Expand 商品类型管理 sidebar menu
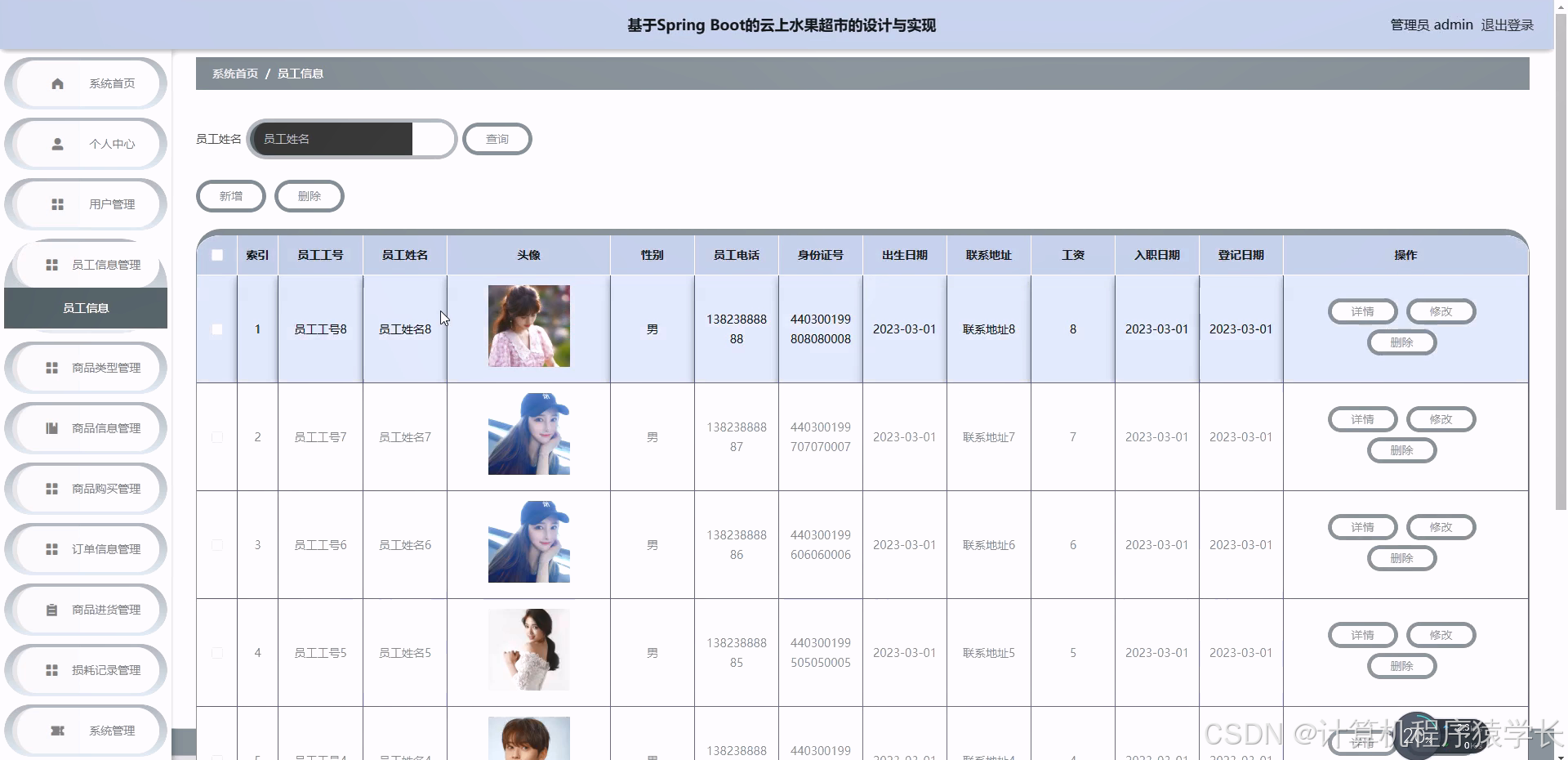This screenshot has height=760, width=1568. [x=86, y=368]
